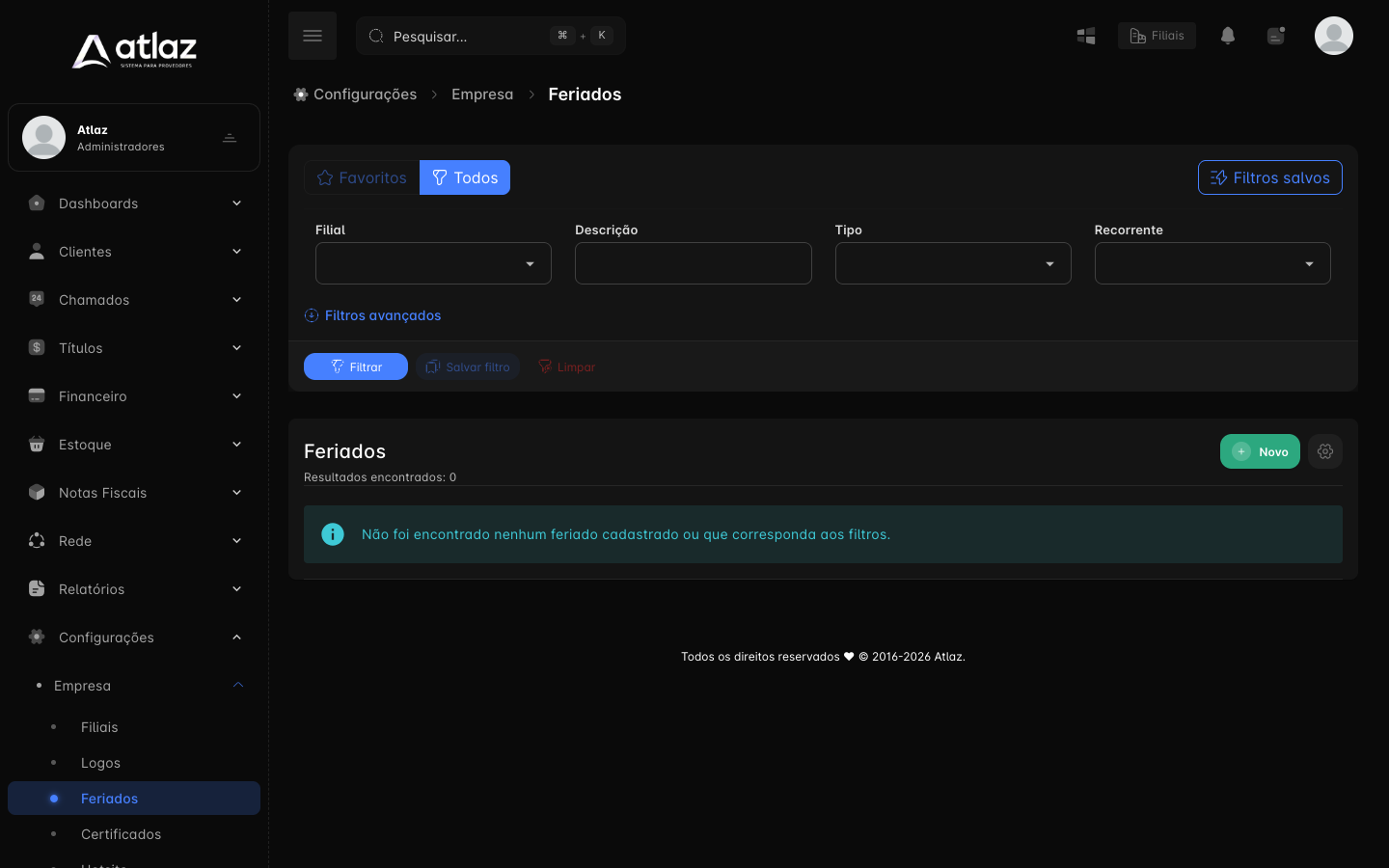This screenshot has height=868, width=1389.
Task: Switch to the Favoritos tab
Action: pyautogui.click(x=362, y=177)
